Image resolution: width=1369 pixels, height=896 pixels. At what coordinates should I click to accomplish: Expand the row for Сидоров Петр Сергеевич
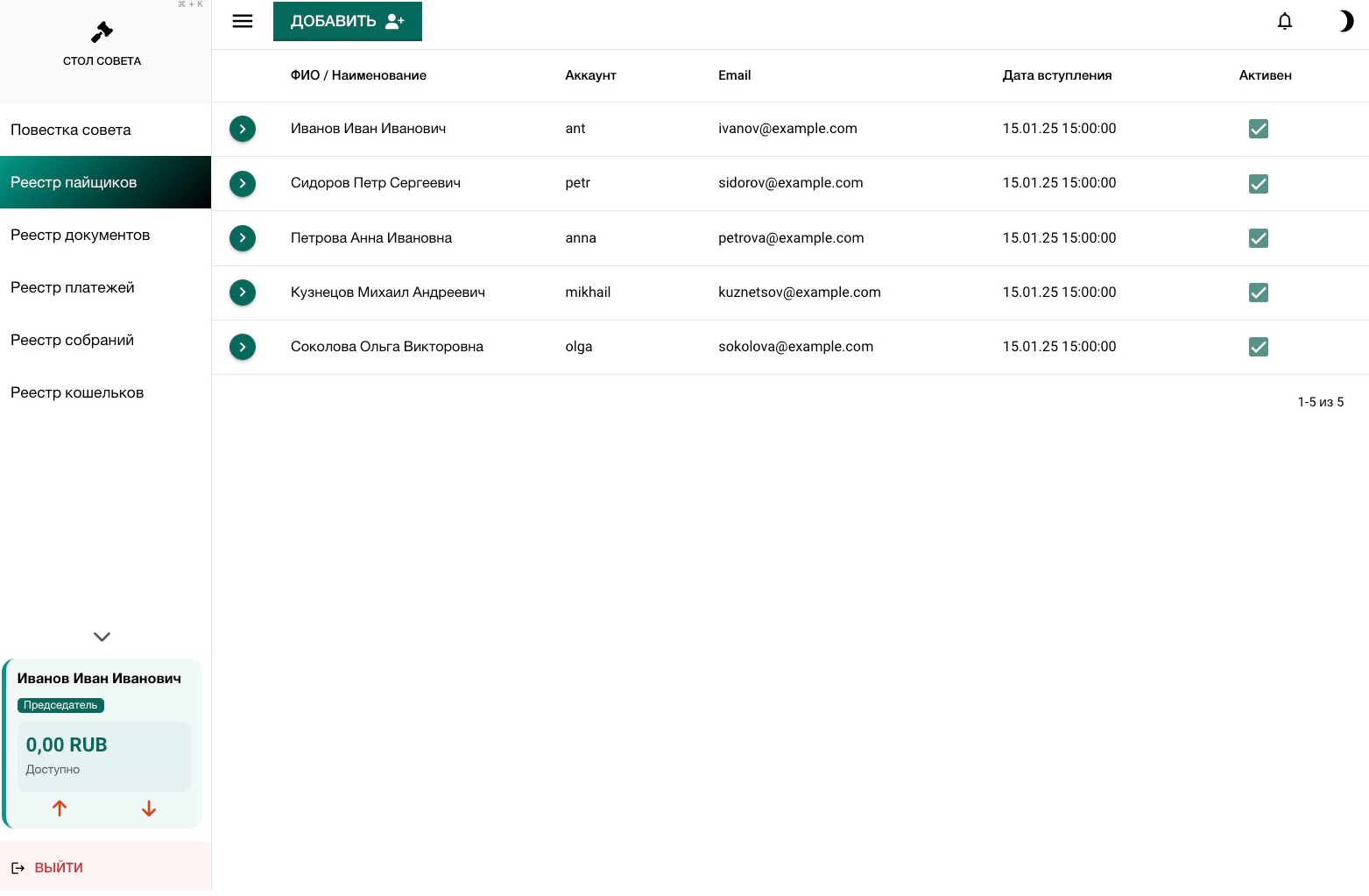(x=243, y=184)
